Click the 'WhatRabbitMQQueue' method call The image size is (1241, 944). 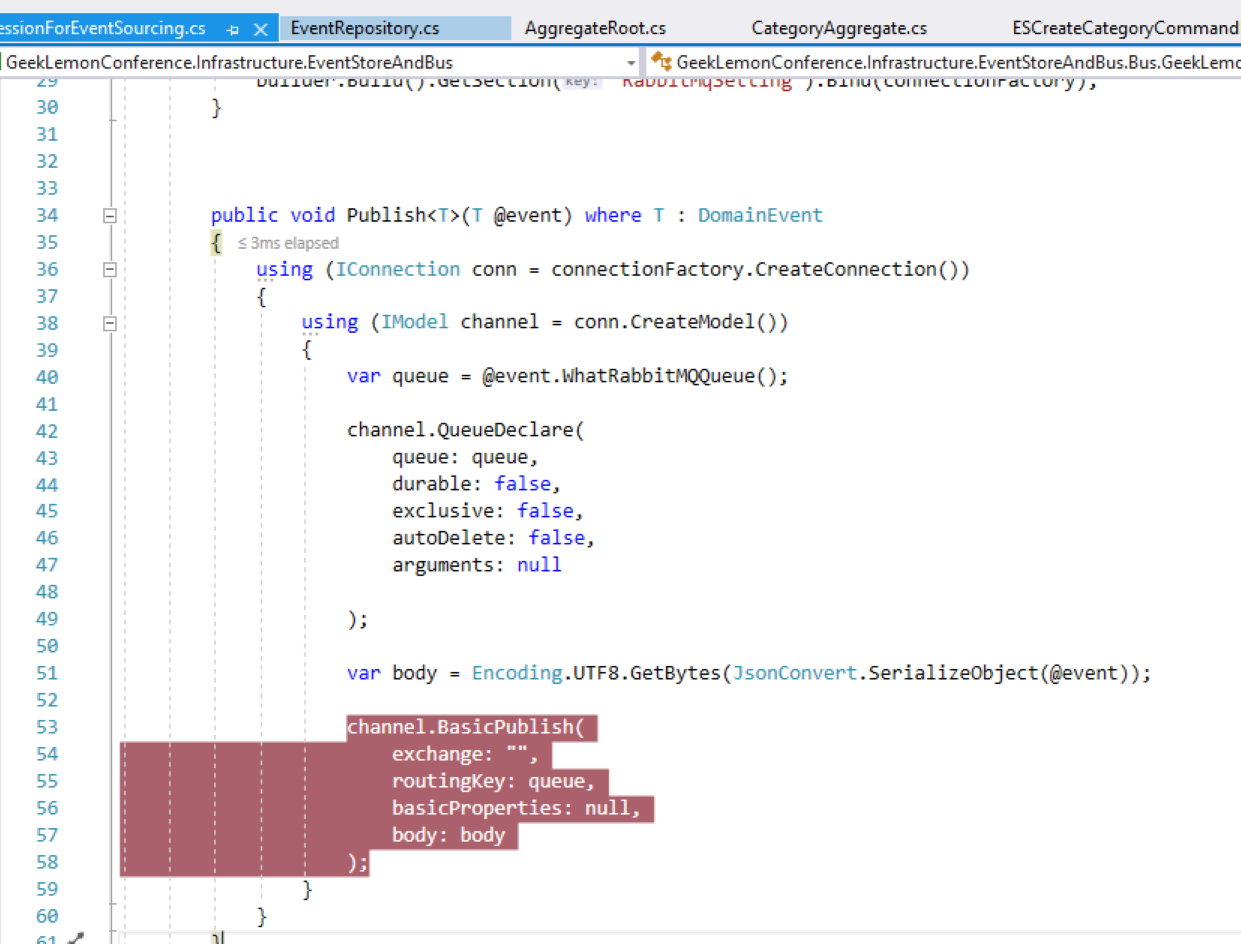coord(659,377)
